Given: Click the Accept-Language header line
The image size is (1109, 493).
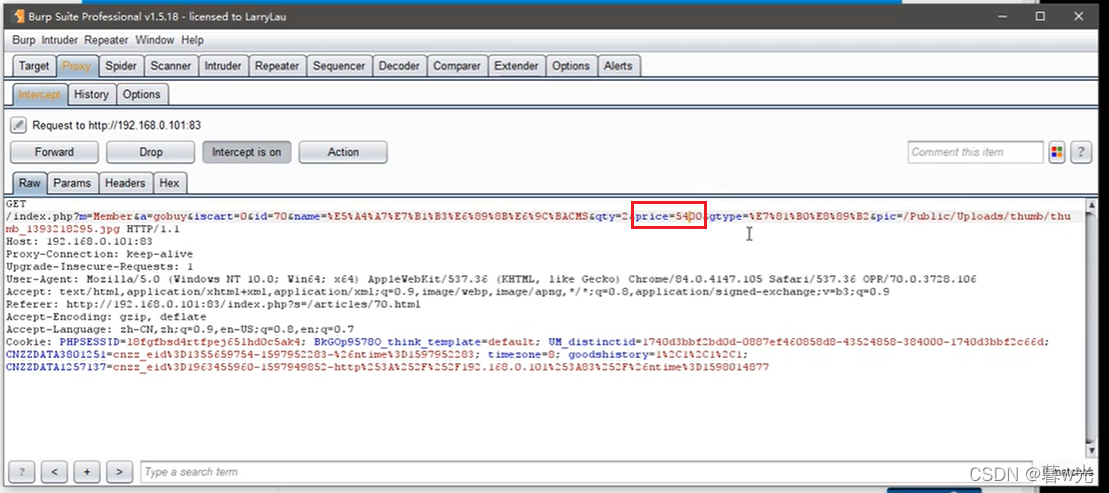Looking at the screenshot, I should pos(180,330).
